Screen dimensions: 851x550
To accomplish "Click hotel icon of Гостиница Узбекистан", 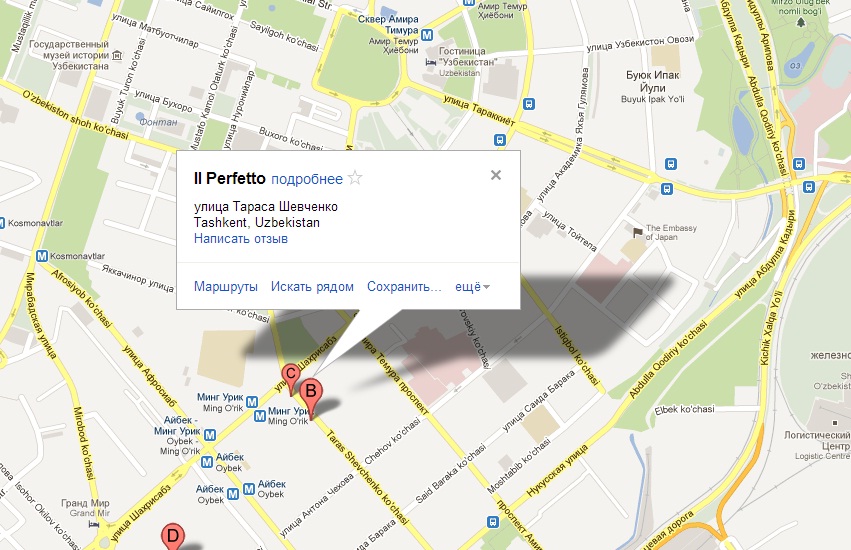I will [x=430, y=62].
